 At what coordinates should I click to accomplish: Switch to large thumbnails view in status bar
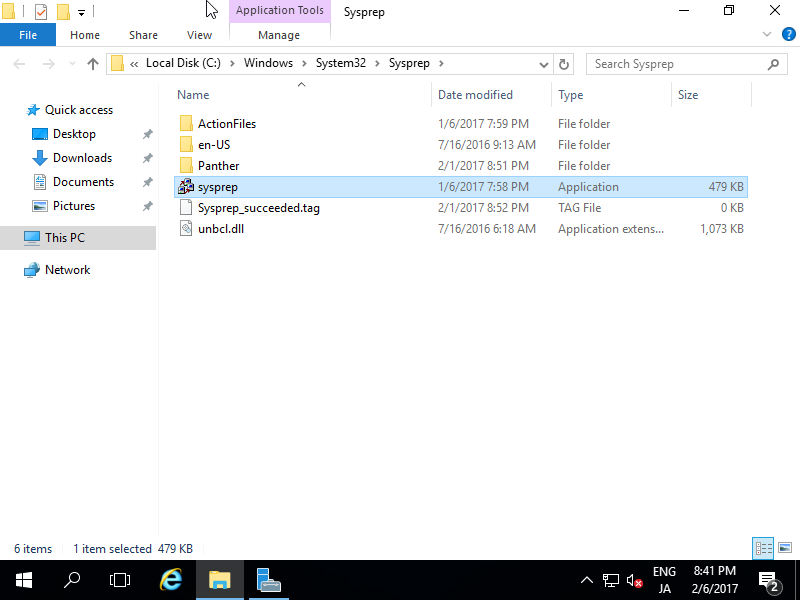783,548
